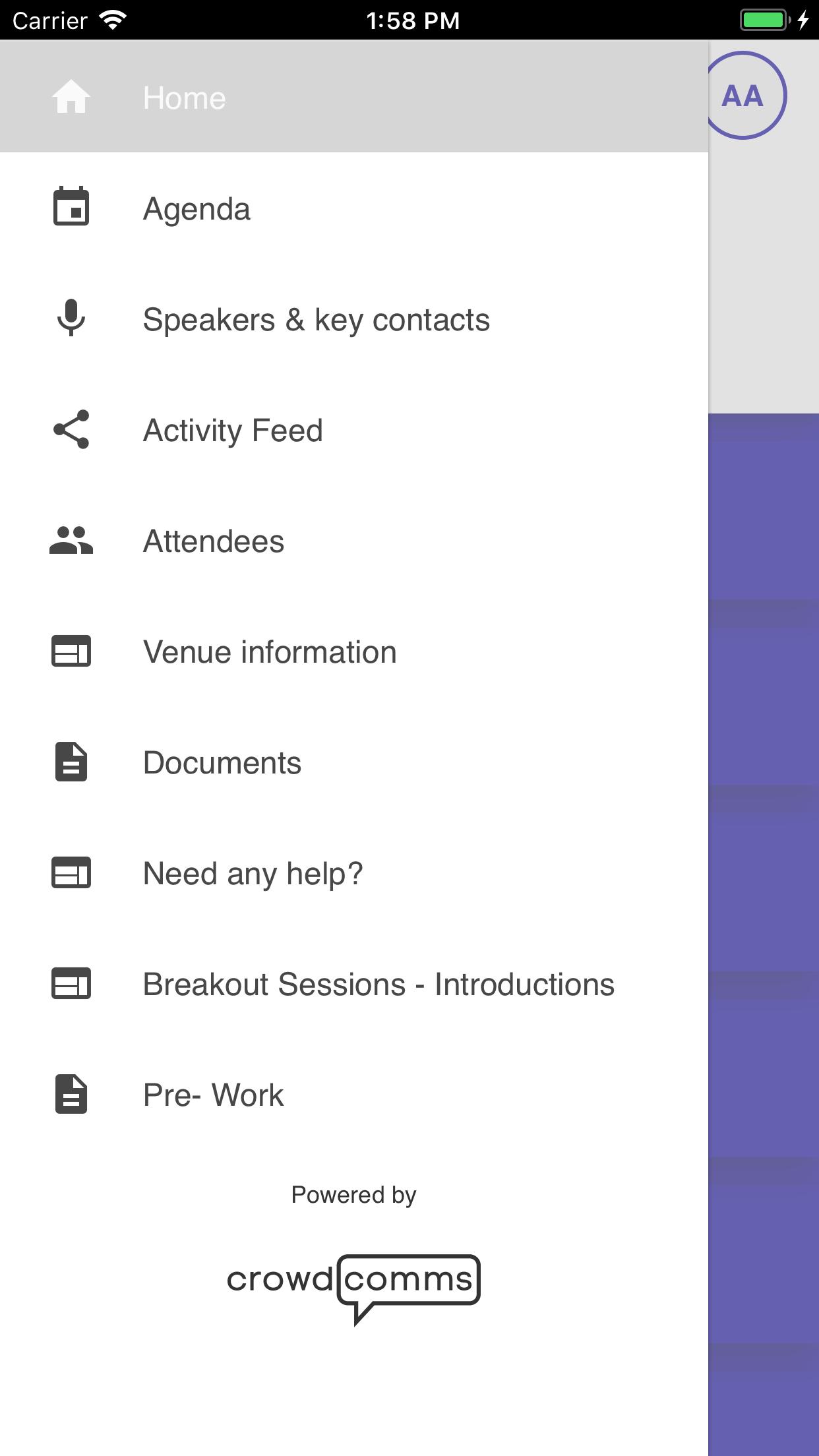
Task: Tap the Documents file icon
Action: click(x=71, y=762)
